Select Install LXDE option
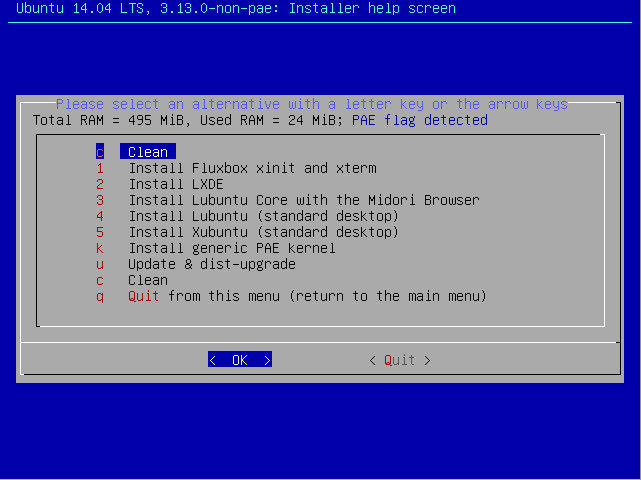The height and width of the screenshot is (480, 641). (x=176, y=184)
